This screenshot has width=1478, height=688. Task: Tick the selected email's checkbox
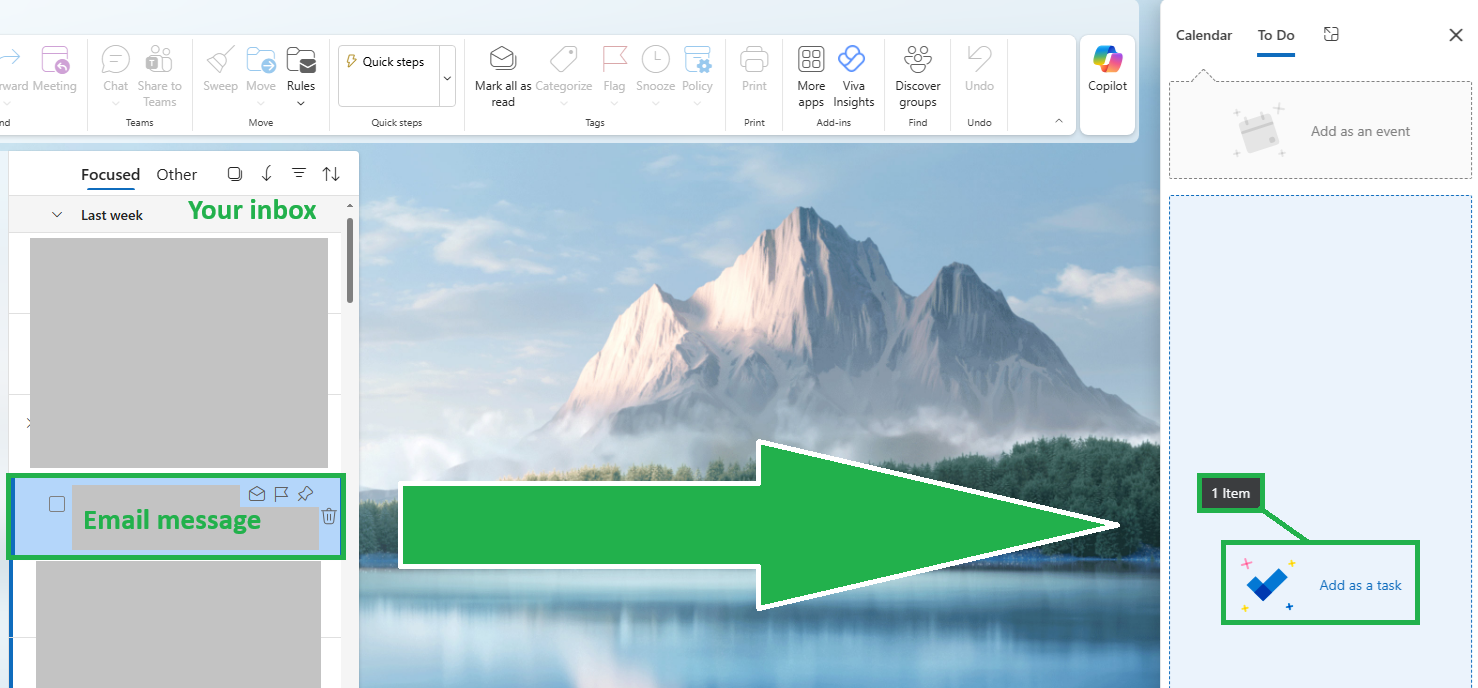(57, 504)
